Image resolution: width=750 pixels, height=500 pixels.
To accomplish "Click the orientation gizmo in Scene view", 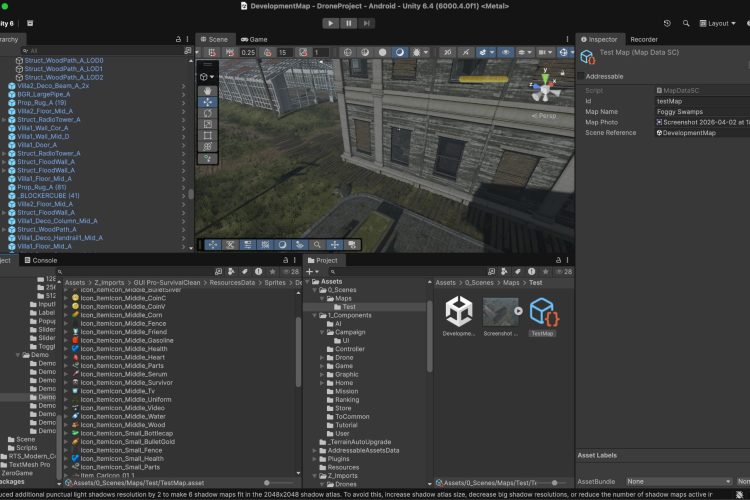I will click(544, 89).
